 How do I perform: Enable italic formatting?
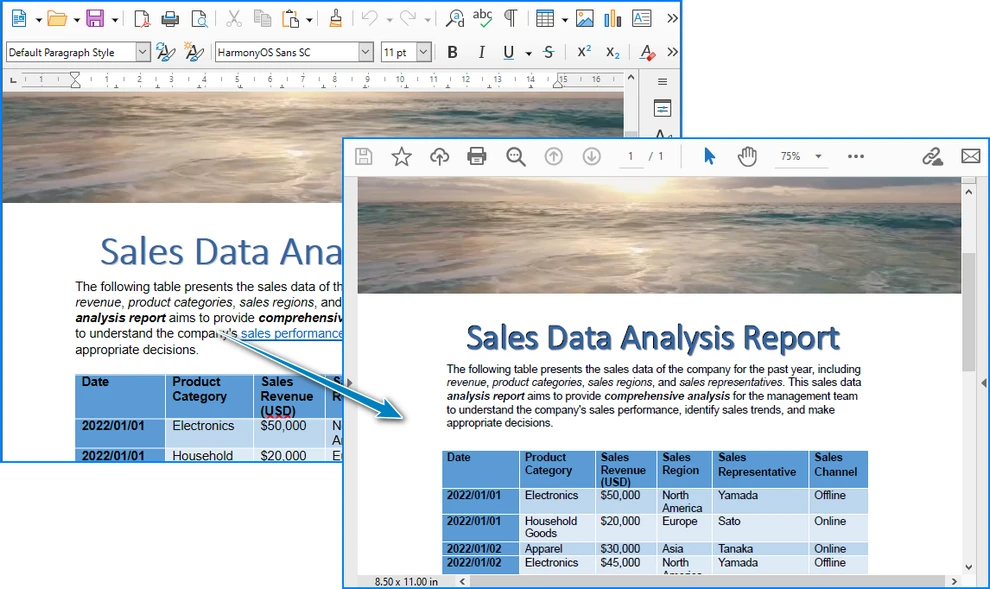[x=481, y=52]
